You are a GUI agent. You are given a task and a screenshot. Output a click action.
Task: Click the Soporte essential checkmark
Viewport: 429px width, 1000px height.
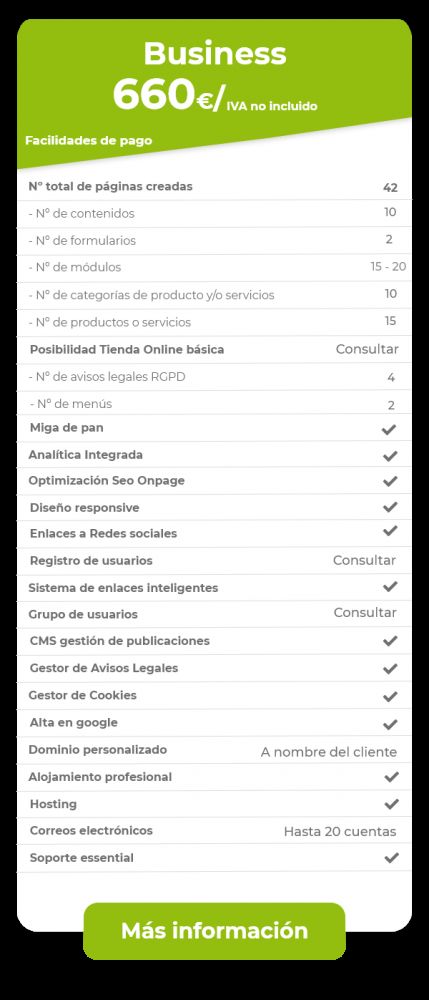[391, 858]
